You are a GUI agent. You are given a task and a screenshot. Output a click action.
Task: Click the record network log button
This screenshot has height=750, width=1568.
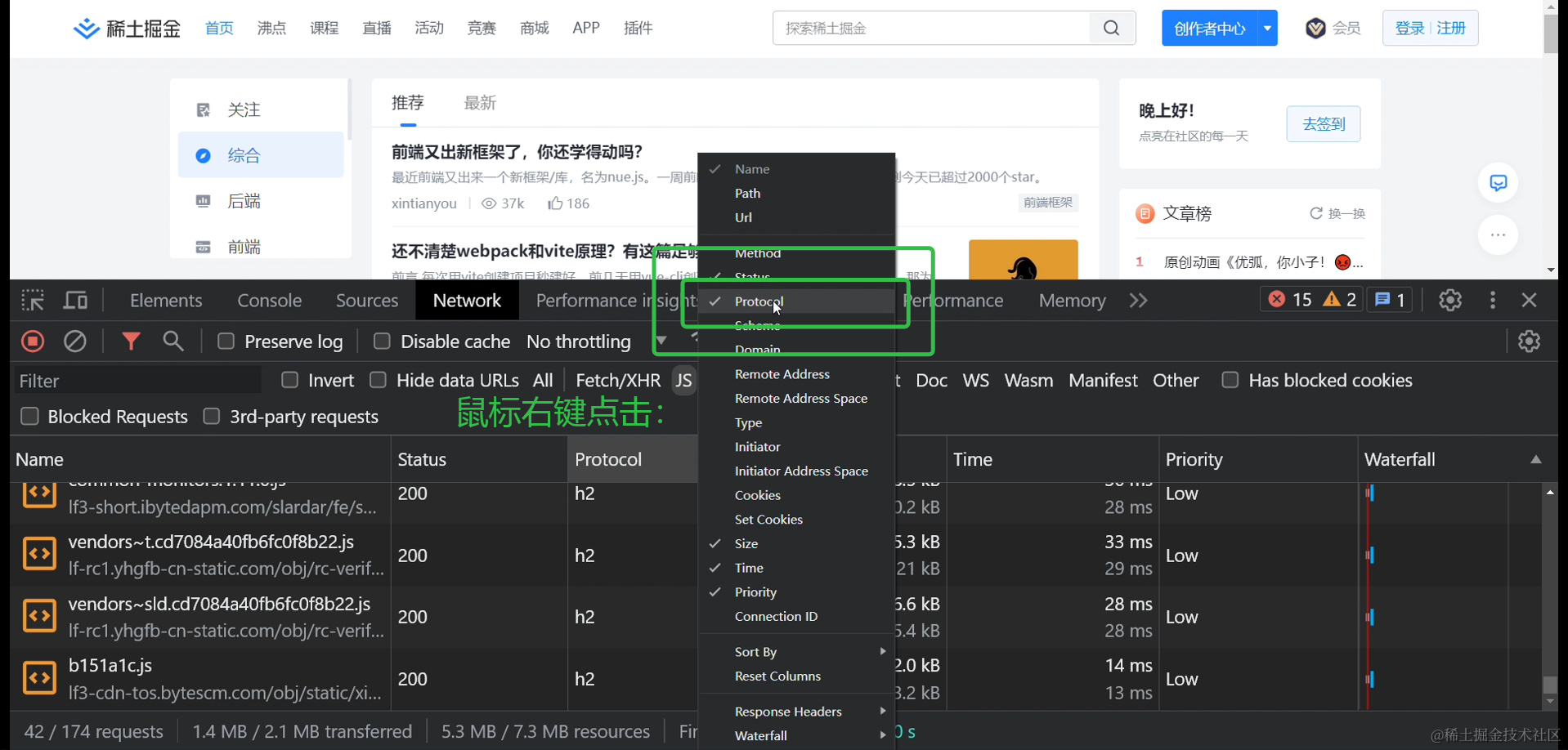(33, 342)
